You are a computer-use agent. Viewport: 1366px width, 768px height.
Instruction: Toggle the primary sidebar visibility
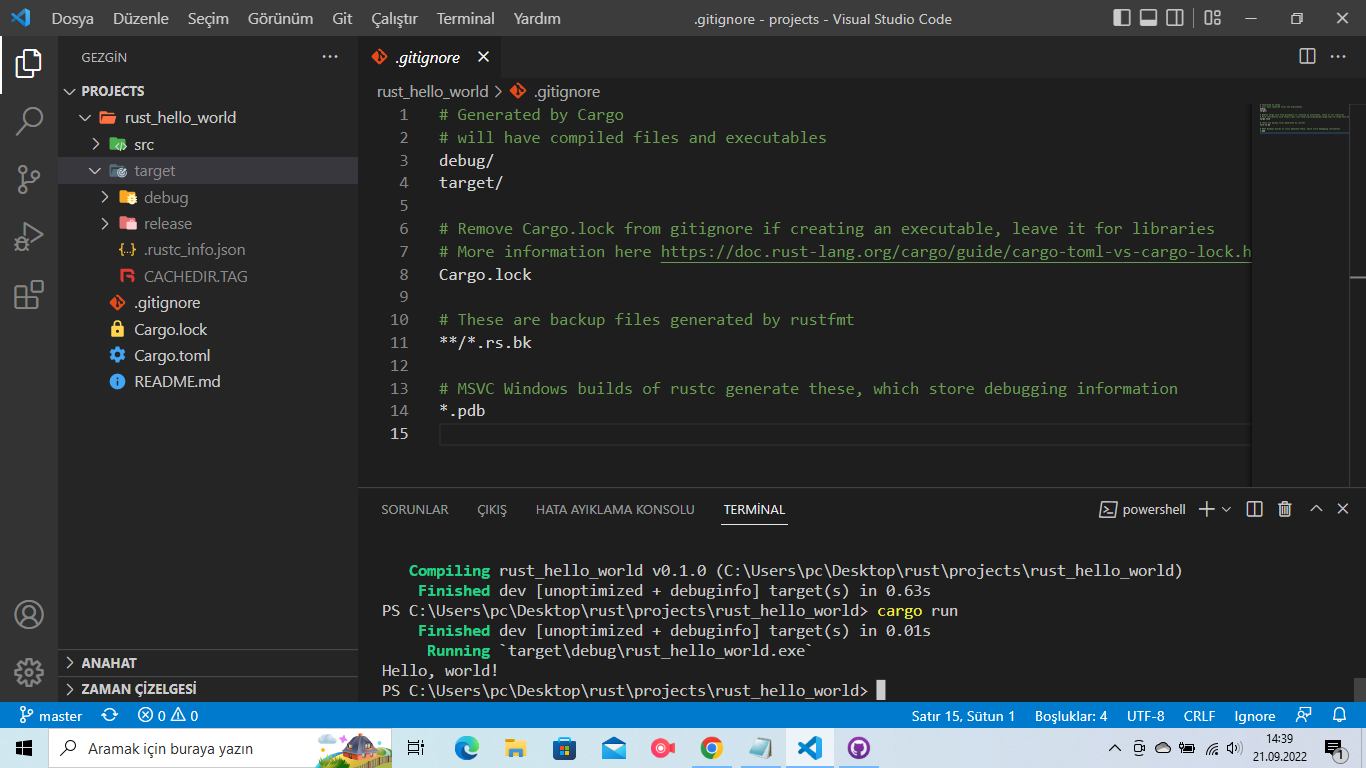click(1121, 17)
